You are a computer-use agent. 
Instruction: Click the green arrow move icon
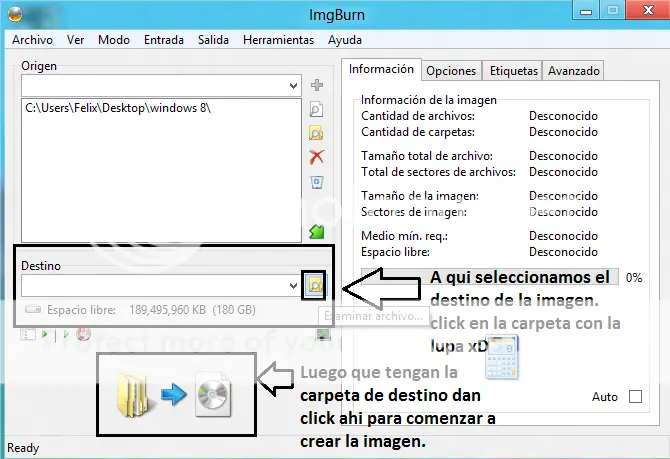point(317,232)
